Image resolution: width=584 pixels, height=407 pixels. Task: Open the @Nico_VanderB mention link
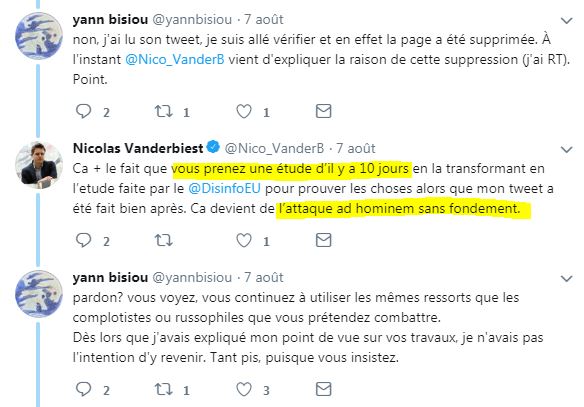tap(175, 60)
